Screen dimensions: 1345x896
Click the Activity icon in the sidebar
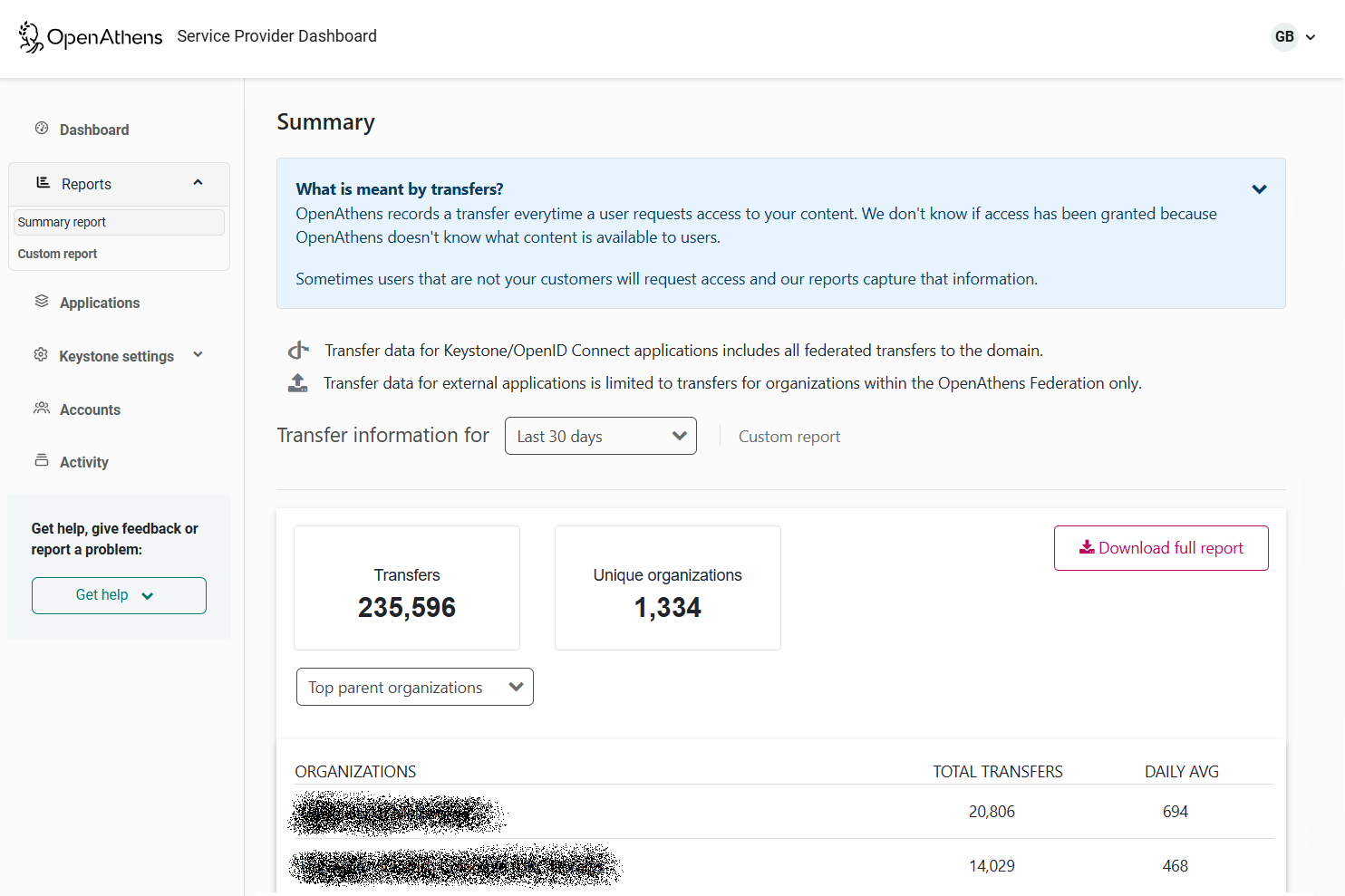42,461
